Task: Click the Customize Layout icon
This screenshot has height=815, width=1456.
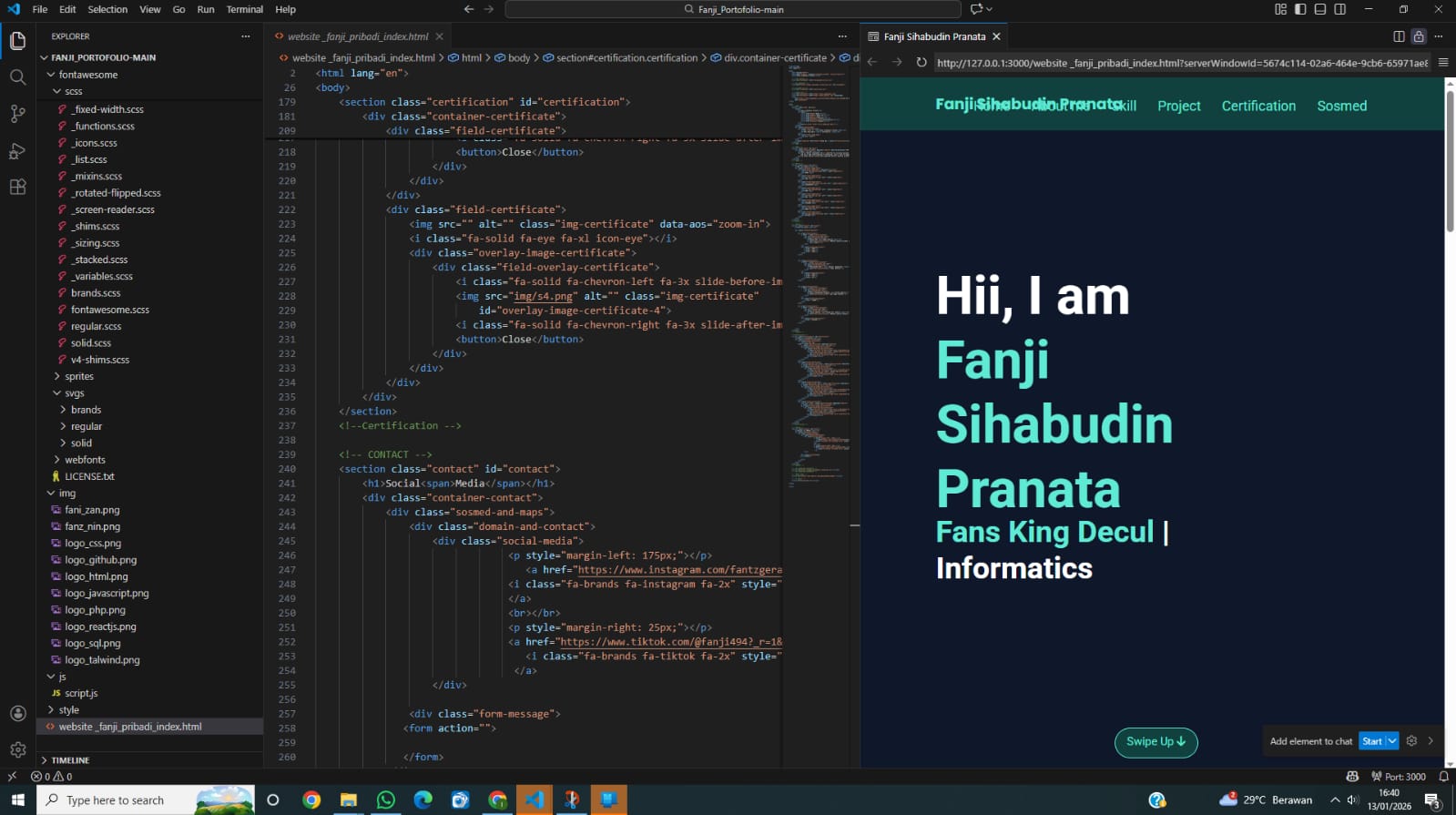Action: click(x=1280, y=9)
